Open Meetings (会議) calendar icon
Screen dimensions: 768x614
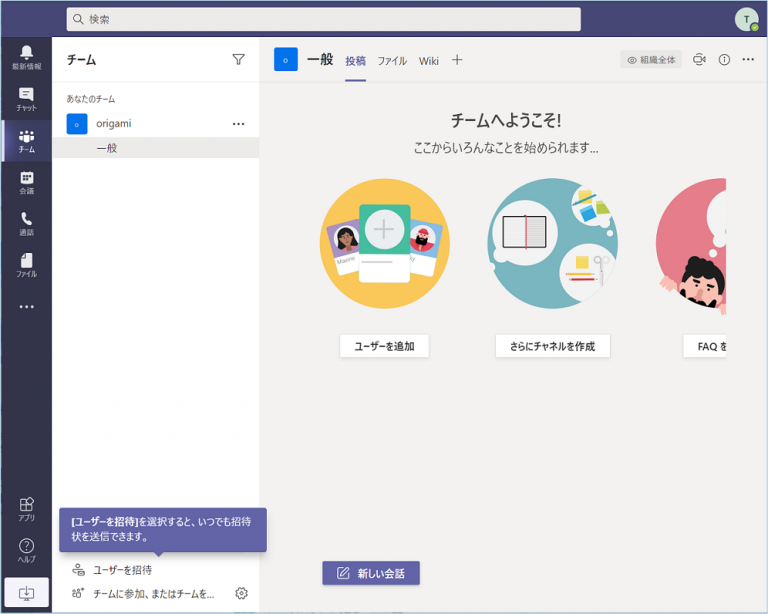click(x=26, y=182)
